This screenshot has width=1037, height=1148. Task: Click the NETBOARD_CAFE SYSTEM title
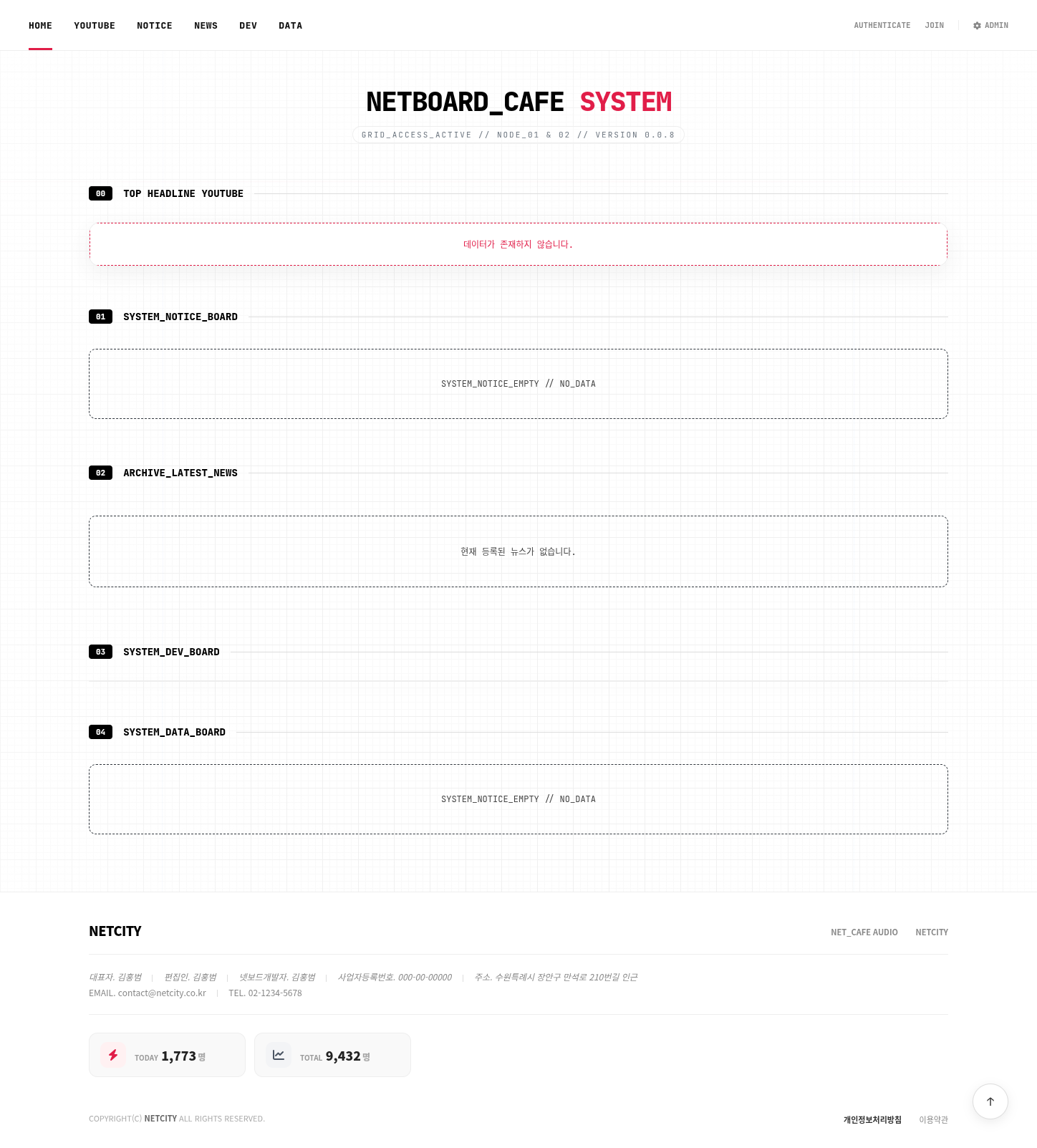click(x=518, y=102)
